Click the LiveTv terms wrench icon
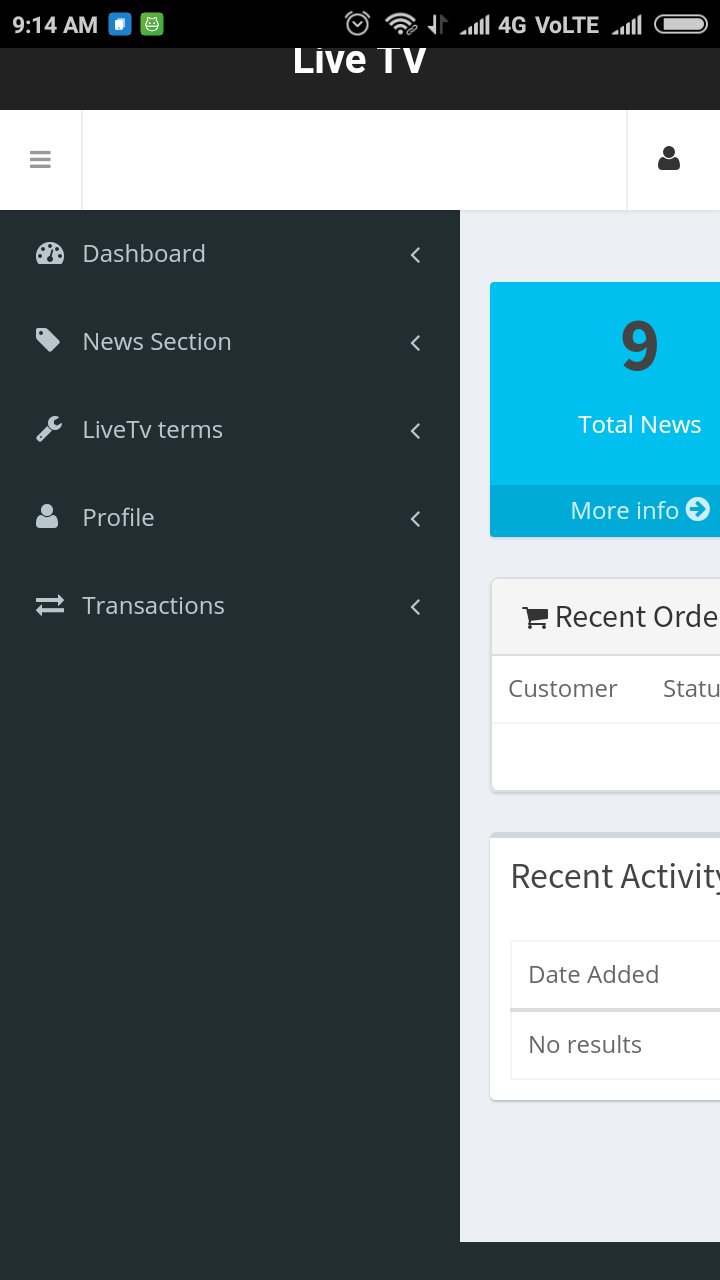 tap(48, 430)
